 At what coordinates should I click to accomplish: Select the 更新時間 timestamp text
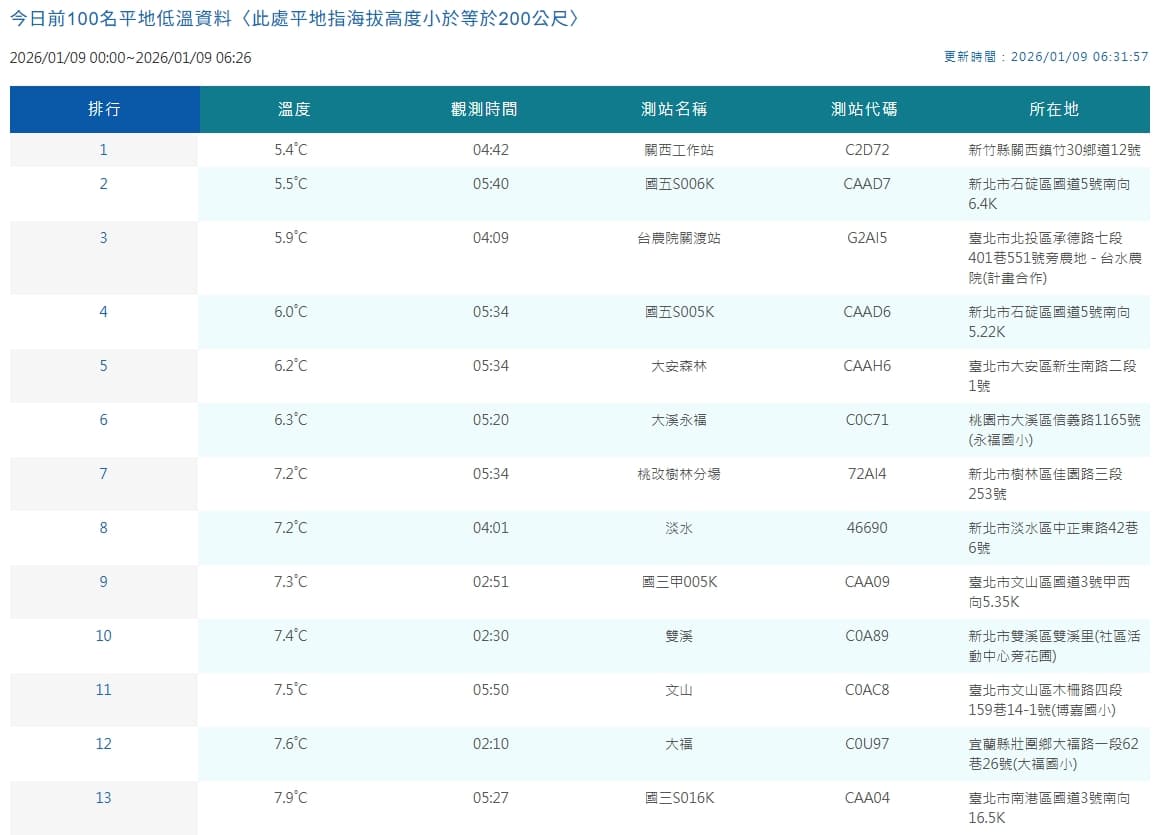[x=1046, y=56]
